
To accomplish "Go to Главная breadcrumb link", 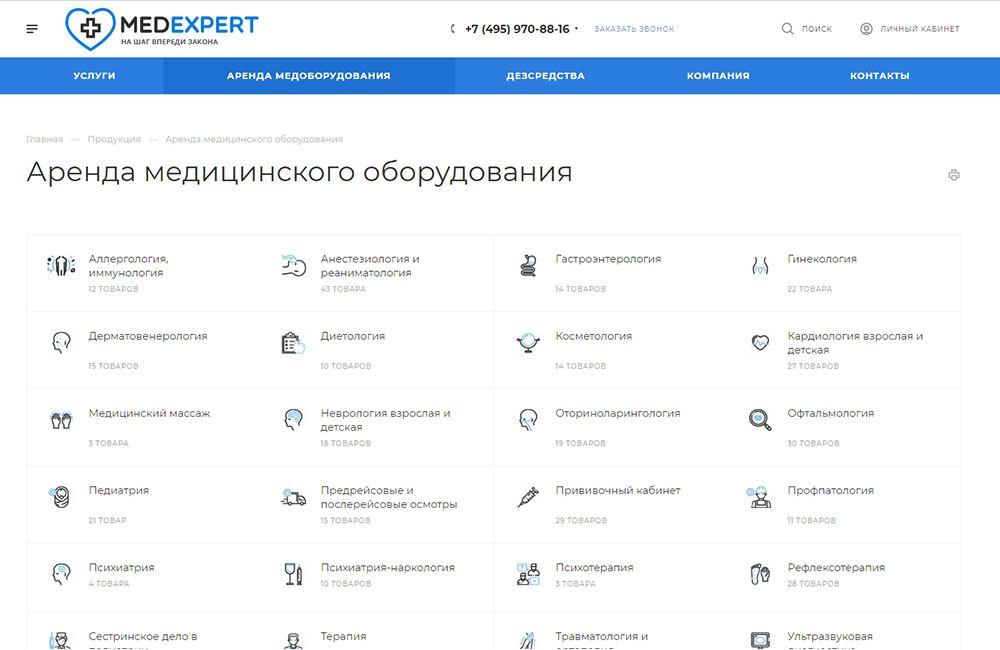I will [x=44, y=139].
